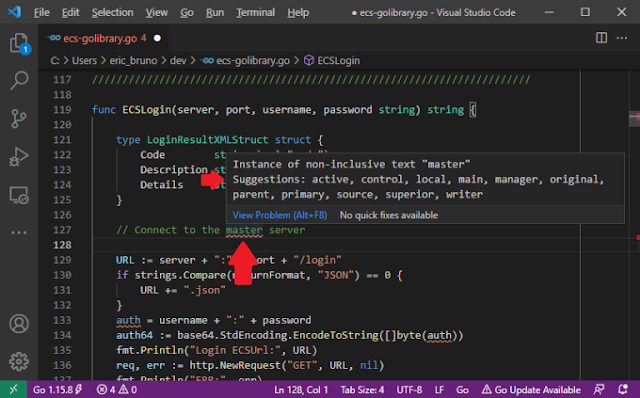This screenshot has width=640, height=398.
Task: Expand C: breadcrumb segment
Action: [54, 61]
